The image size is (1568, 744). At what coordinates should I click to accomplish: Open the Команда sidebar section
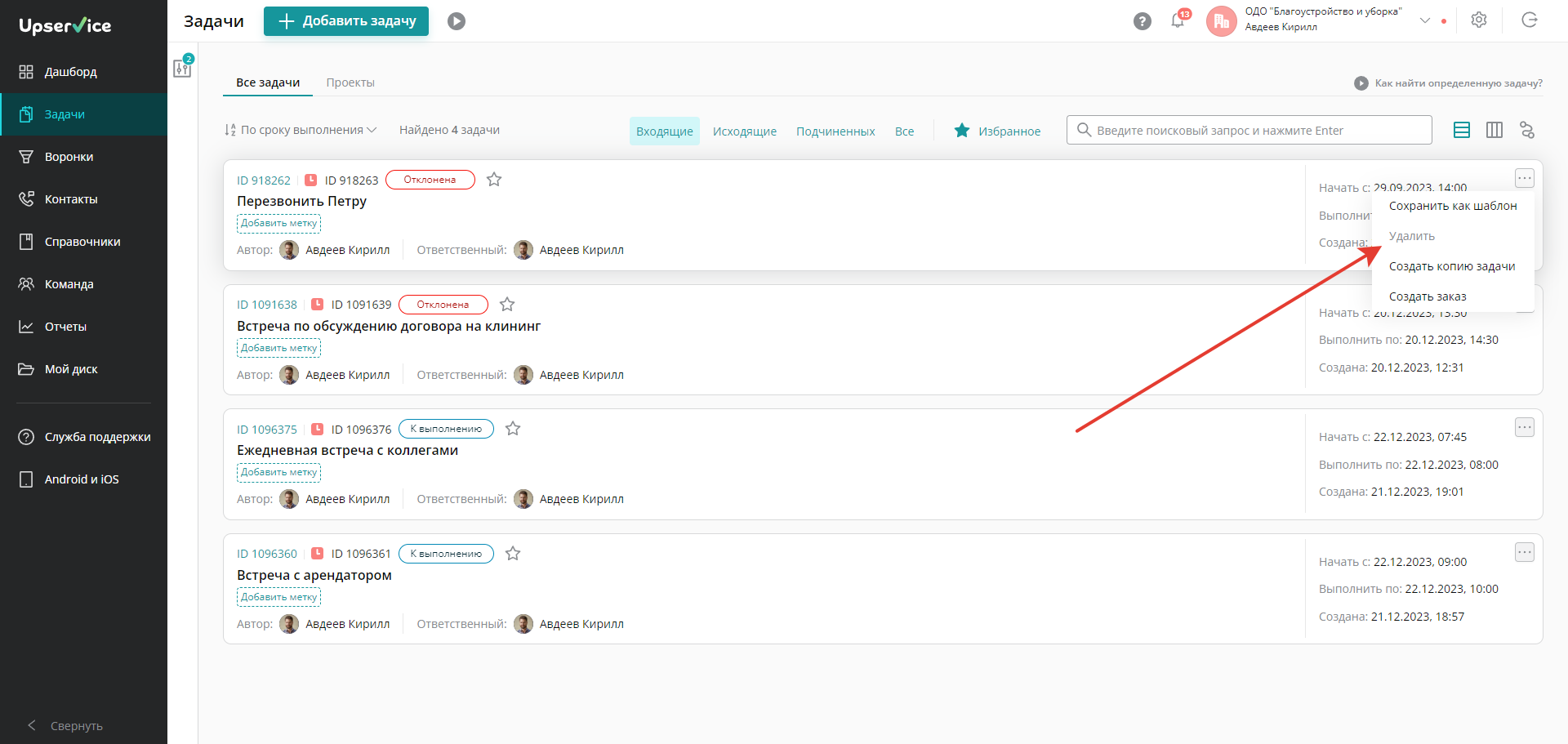click(83, 284)
